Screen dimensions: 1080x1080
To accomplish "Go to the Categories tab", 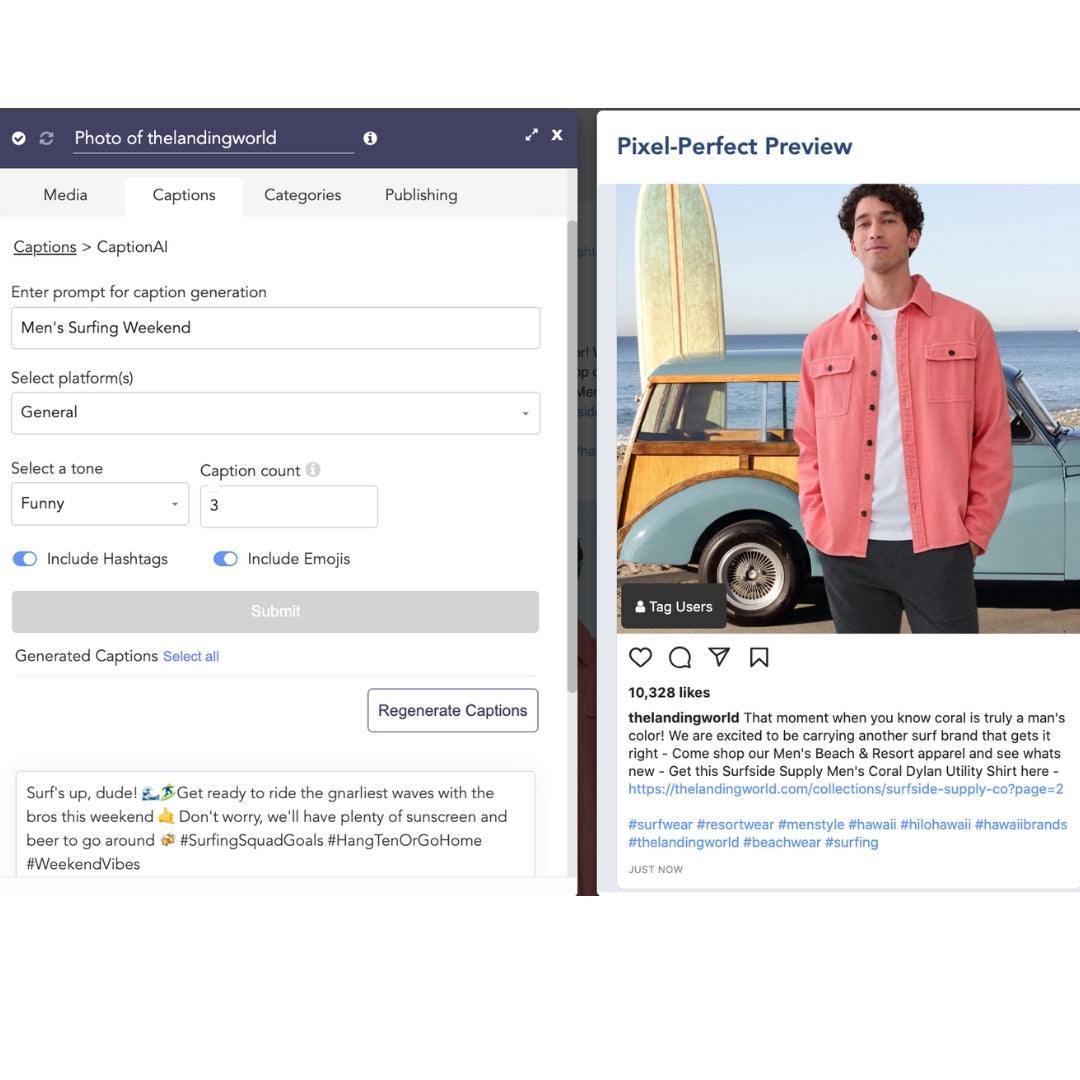I will click(x=302, y=195).
